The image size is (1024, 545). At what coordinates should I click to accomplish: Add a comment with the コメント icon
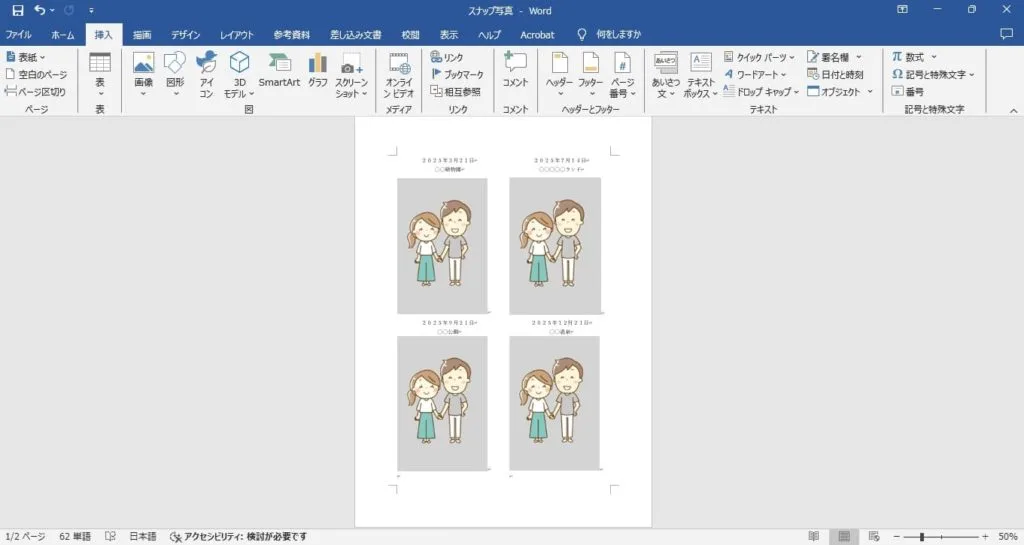[x=515, y=70]
